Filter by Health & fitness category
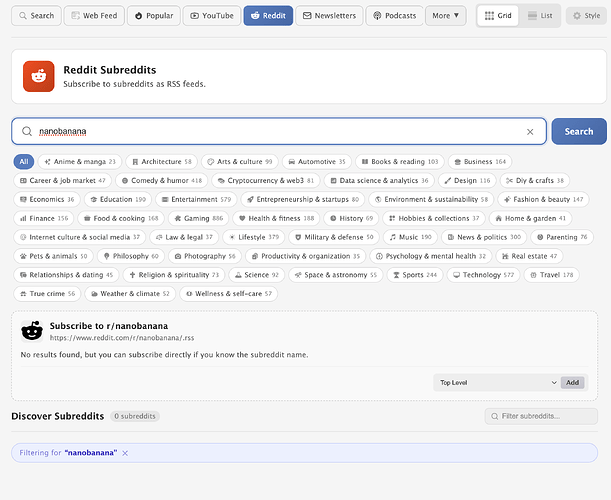Screen dimensions: 611x500 276,218
